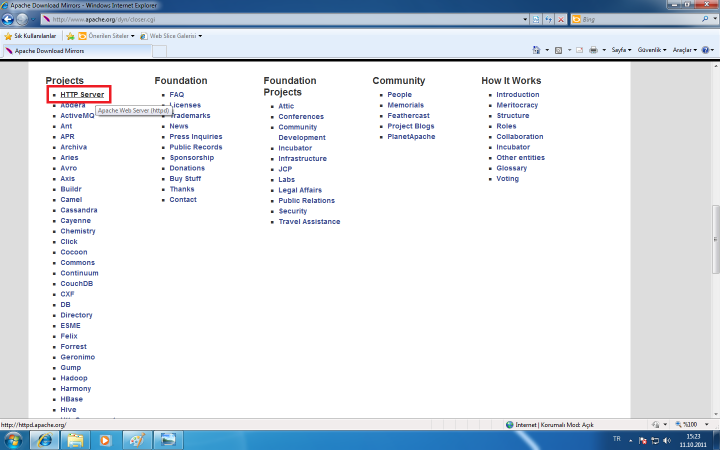The width and height of the screenshot is (720, 450).
Task: Open Windows Media Player from taskbar
Action: (104, 439)
